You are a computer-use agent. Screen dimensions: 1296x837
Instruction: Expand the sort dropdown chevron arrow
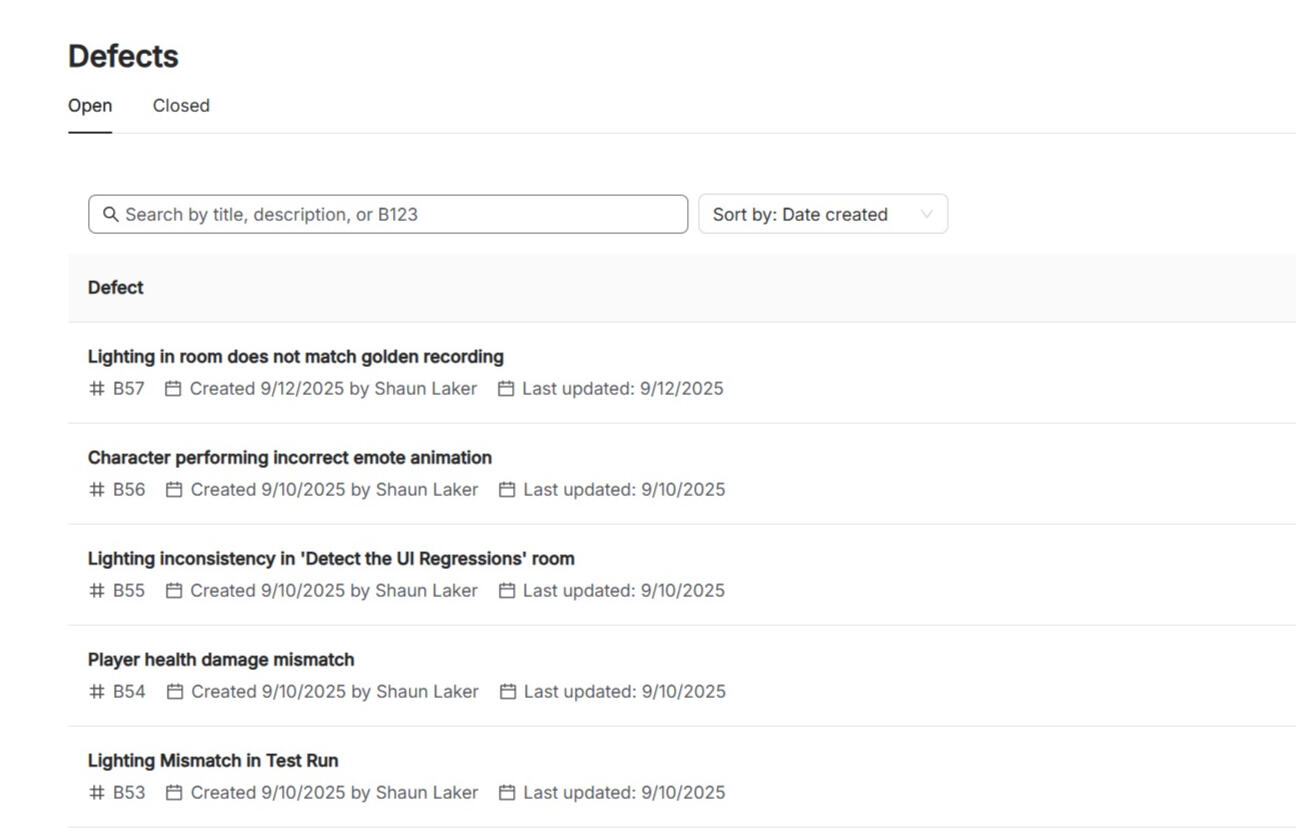tap(926, 214)
